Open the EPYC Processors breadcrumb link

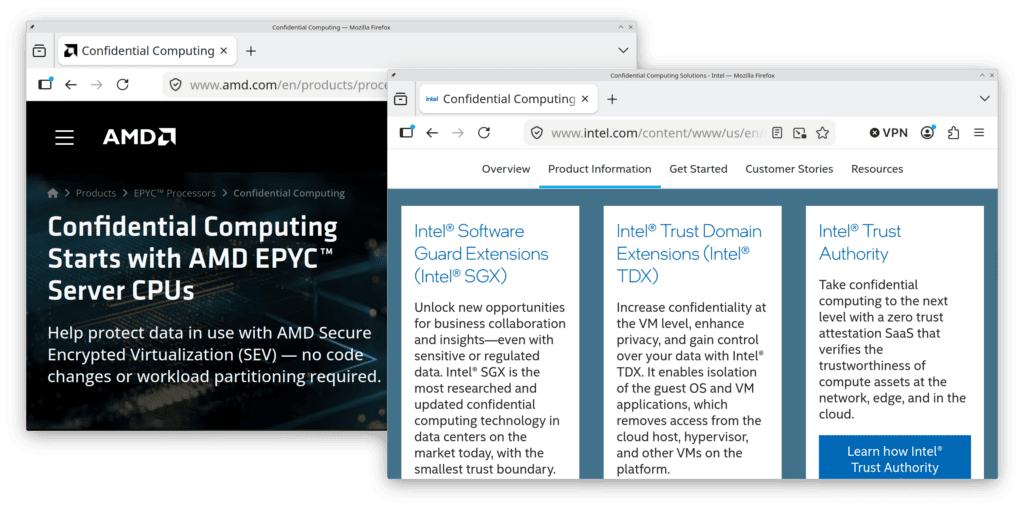coord(174,193)
